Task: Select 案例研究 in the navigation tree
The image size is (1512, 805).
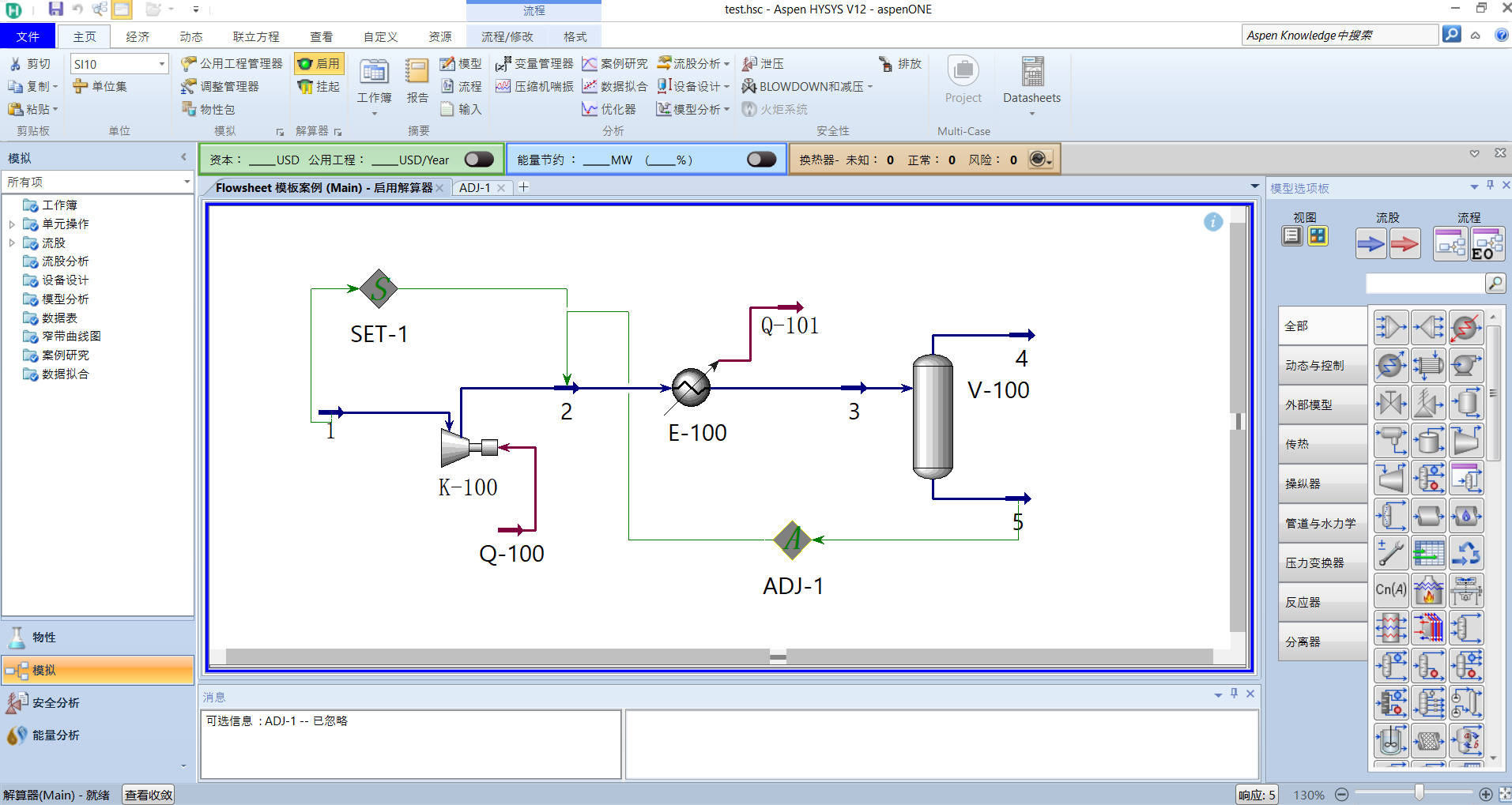Action: (66, 355)
